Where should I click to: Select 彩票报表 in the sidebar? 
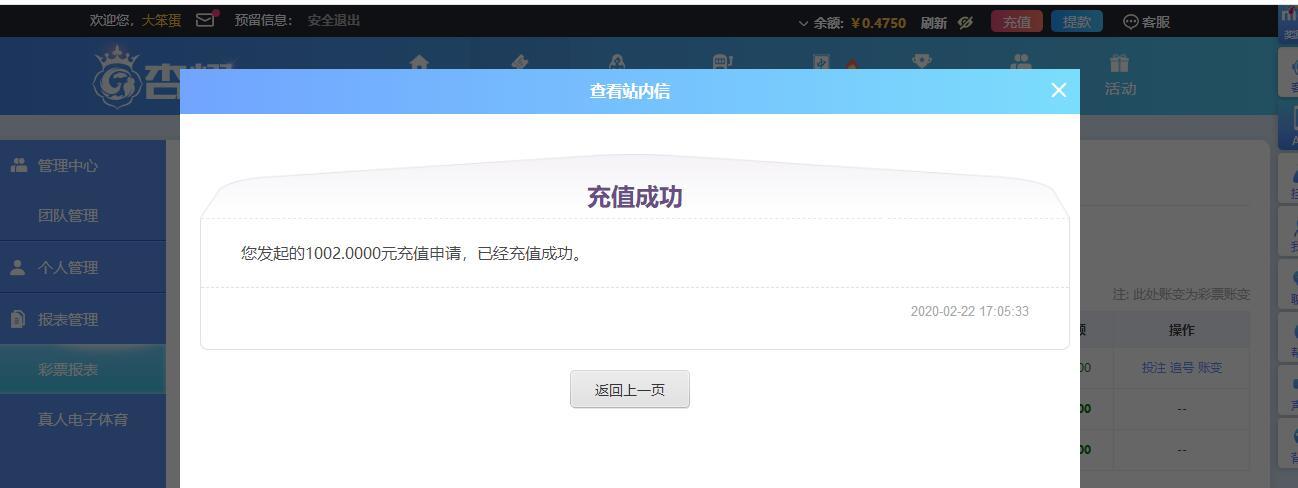(68, 370)
